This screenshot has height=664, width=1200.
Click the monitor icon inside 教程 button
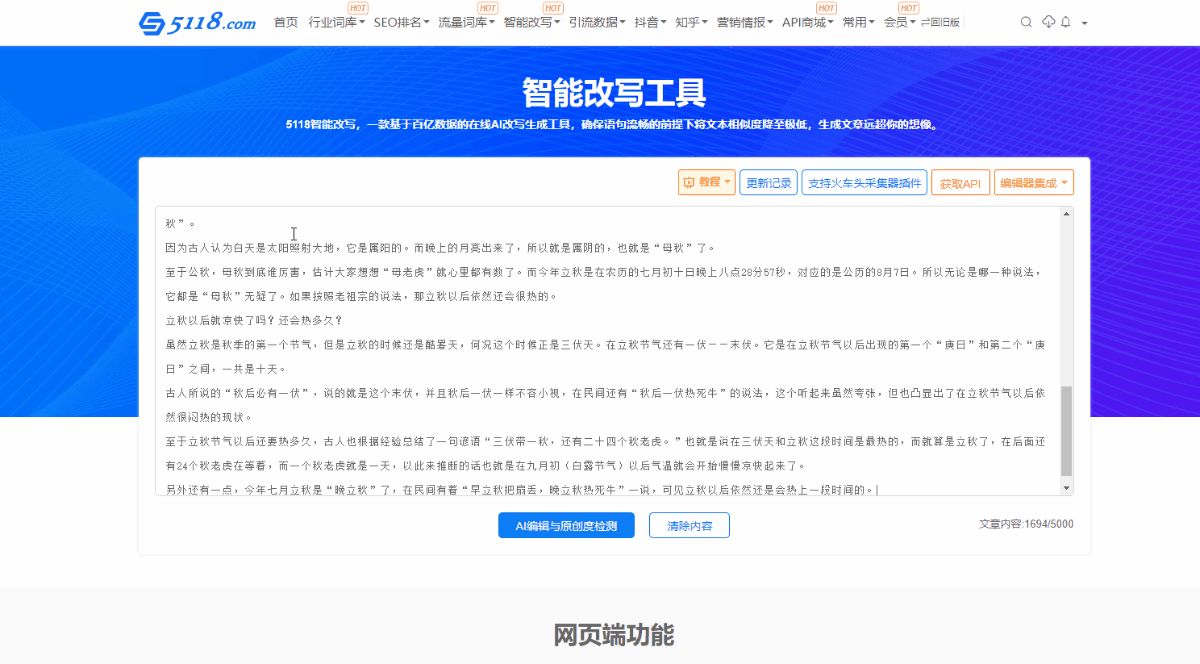point(688,182)
